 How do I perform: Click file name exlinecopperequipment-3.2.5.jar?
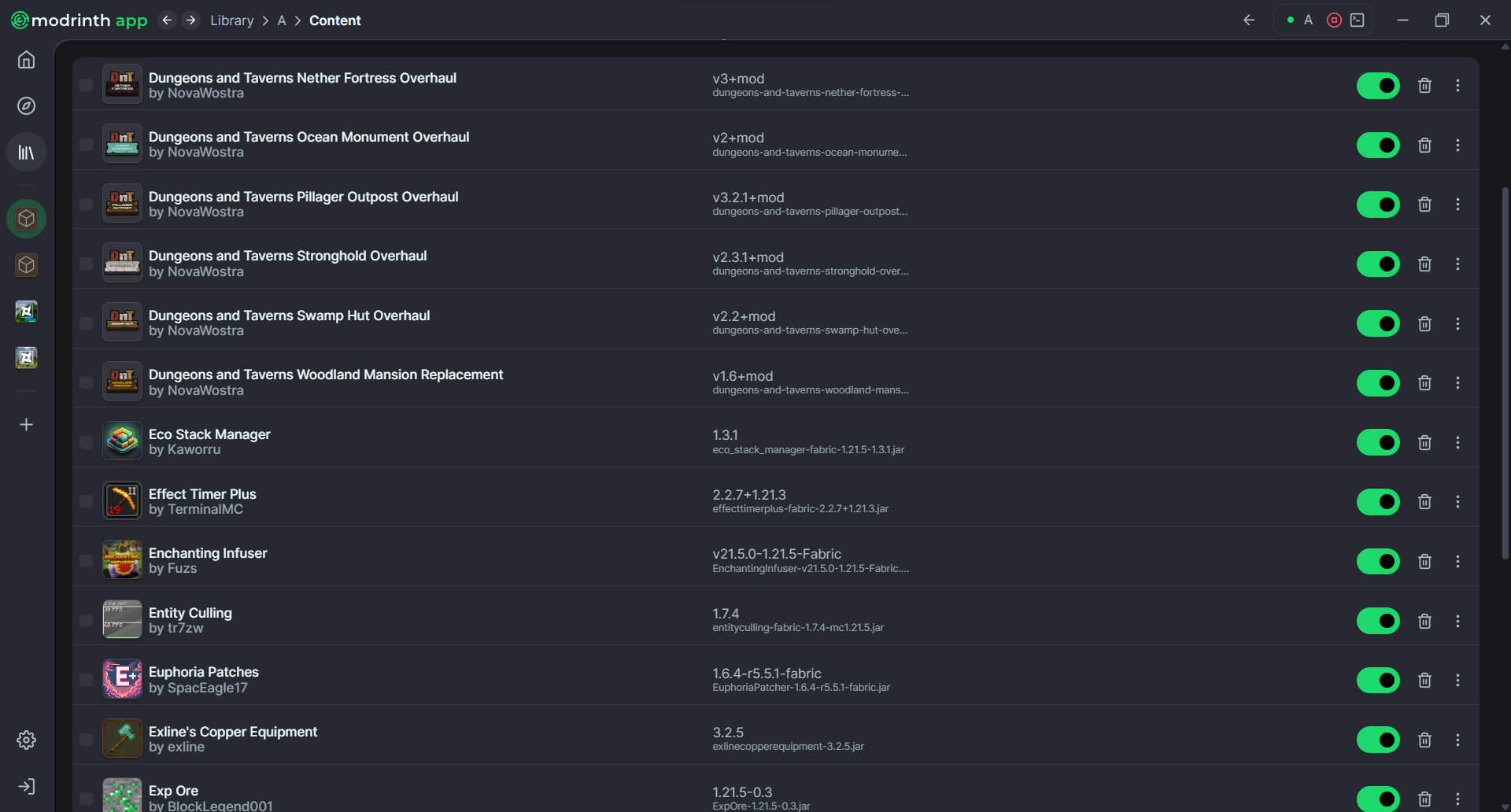(x=788, y=747)
